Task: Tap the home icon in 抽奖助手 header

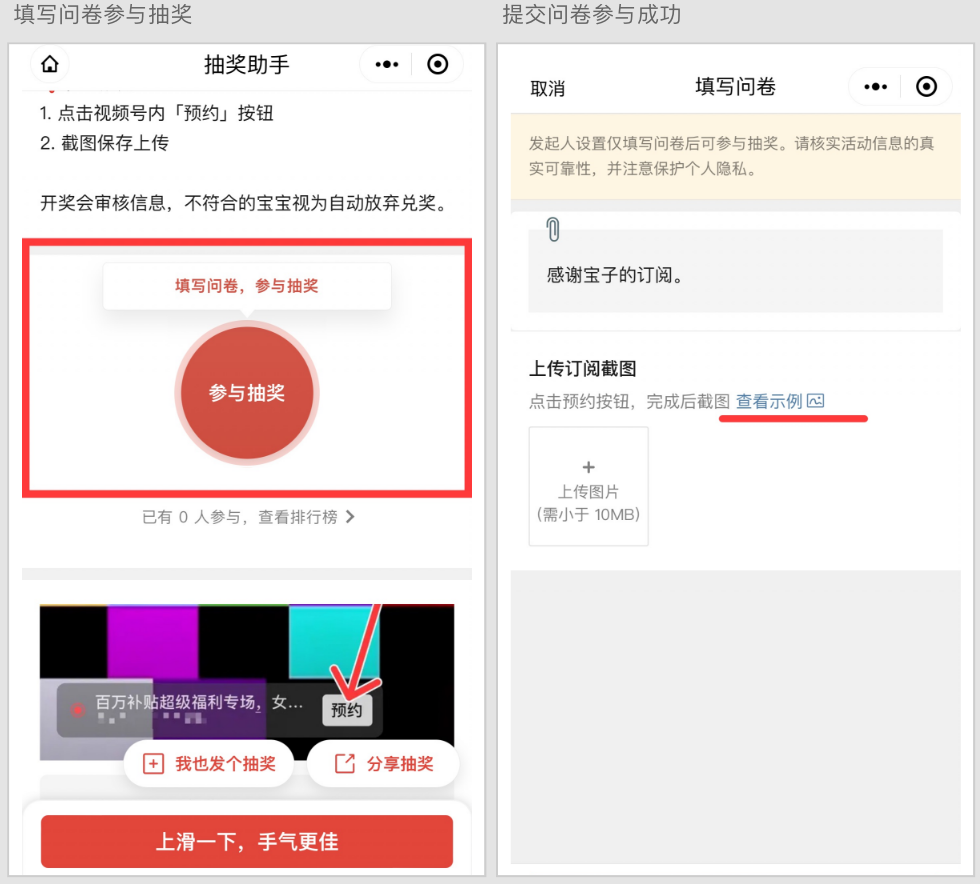Action: [x=49, y=65]
